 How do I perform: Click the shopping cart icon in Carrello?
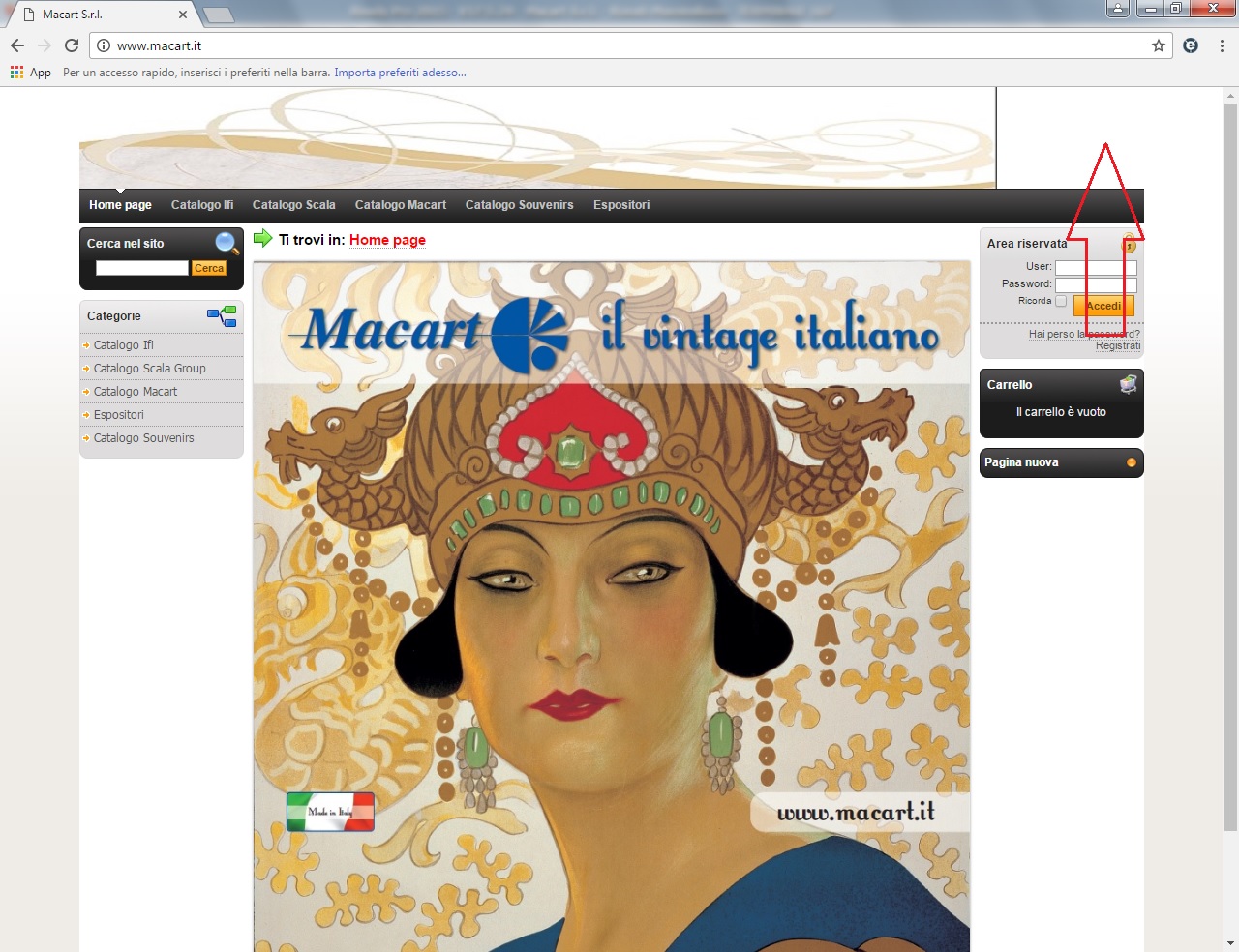point(1129,384)
